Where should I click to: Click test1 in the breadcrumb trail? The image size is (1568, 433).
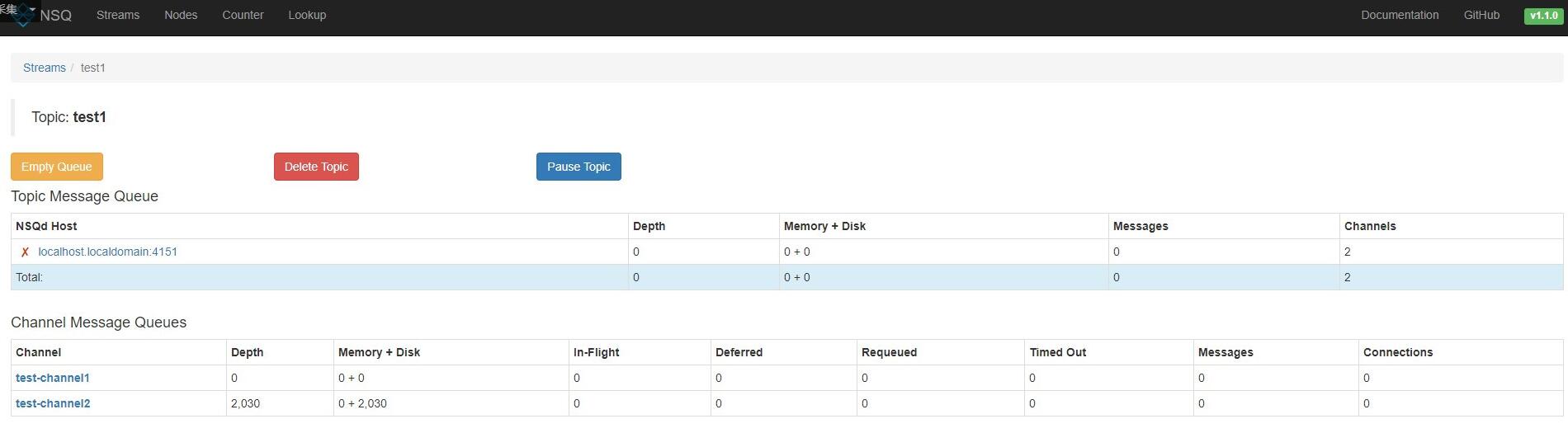pyautogui.click(x=93, y=68)
